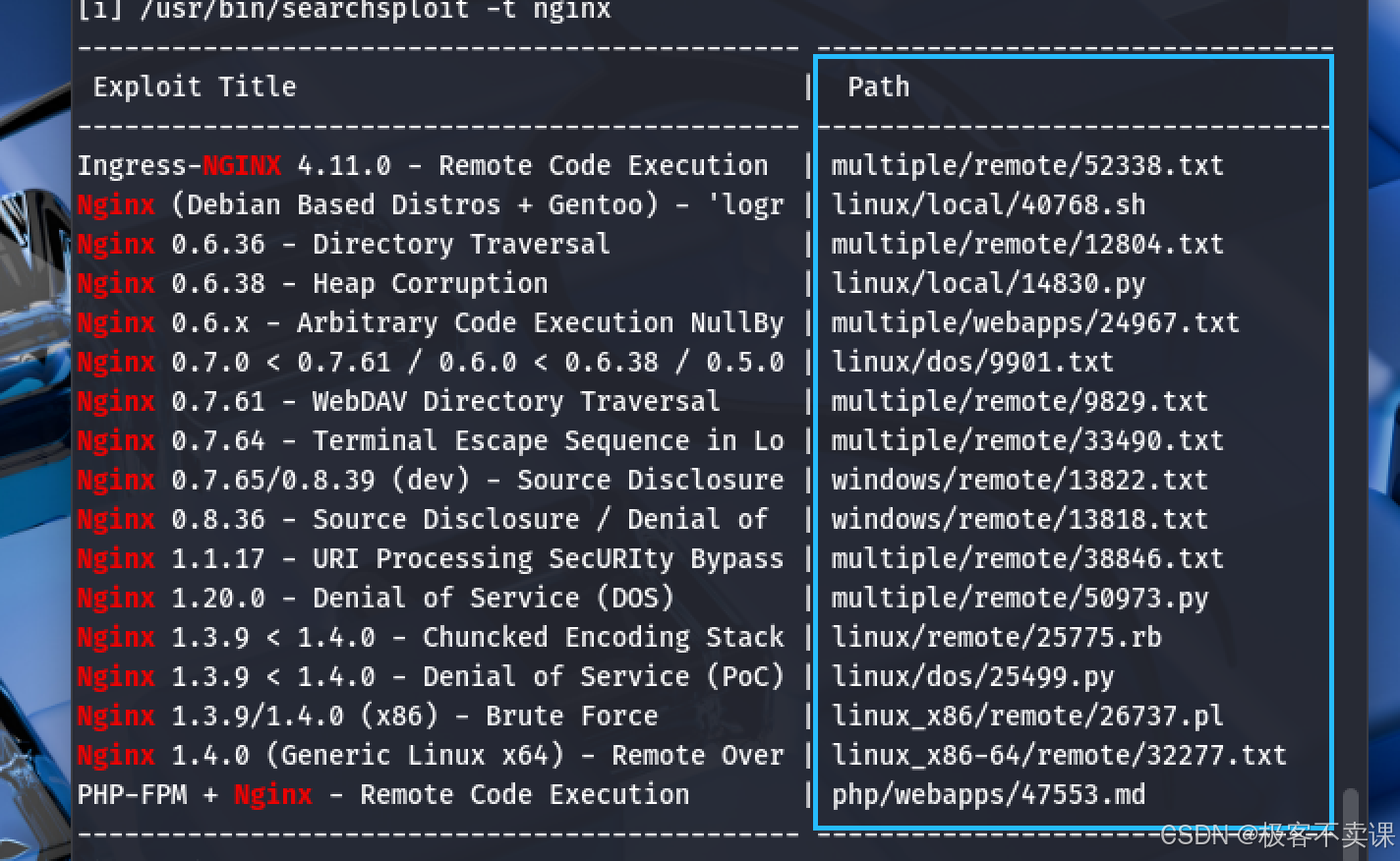Select "Nginx 0.7.61 - WebDAV Directory Traversal" title
Image resolution: width=1400 pixels, height=861 pixels.
399,401
